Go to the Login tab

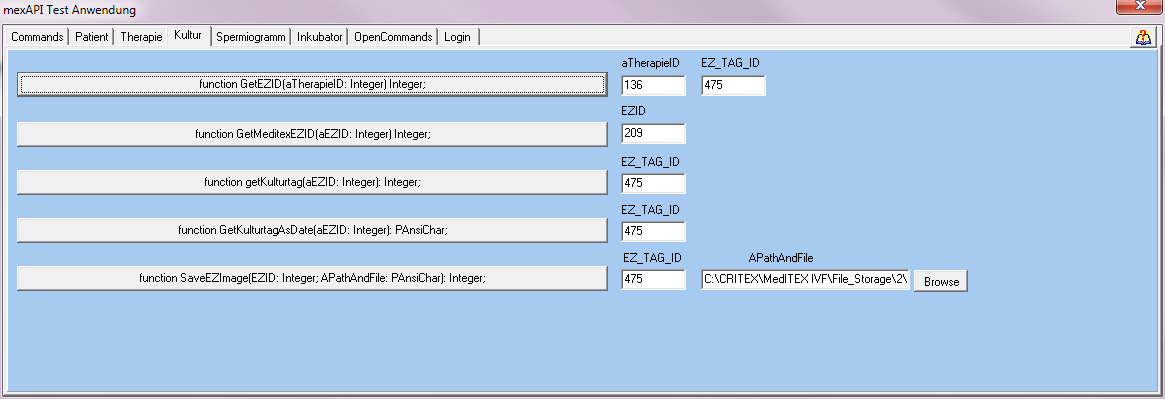click(458, 36)
